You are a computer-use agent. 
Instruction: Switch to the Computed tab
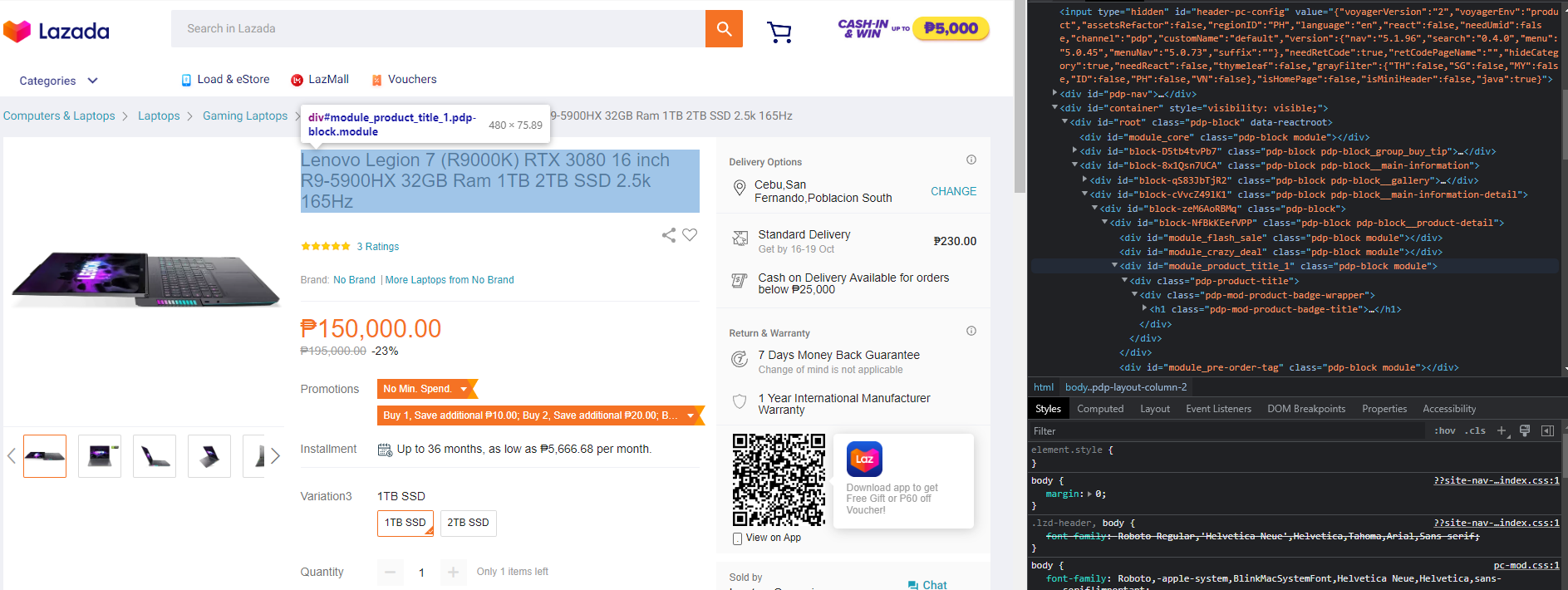click(1100, 409)
